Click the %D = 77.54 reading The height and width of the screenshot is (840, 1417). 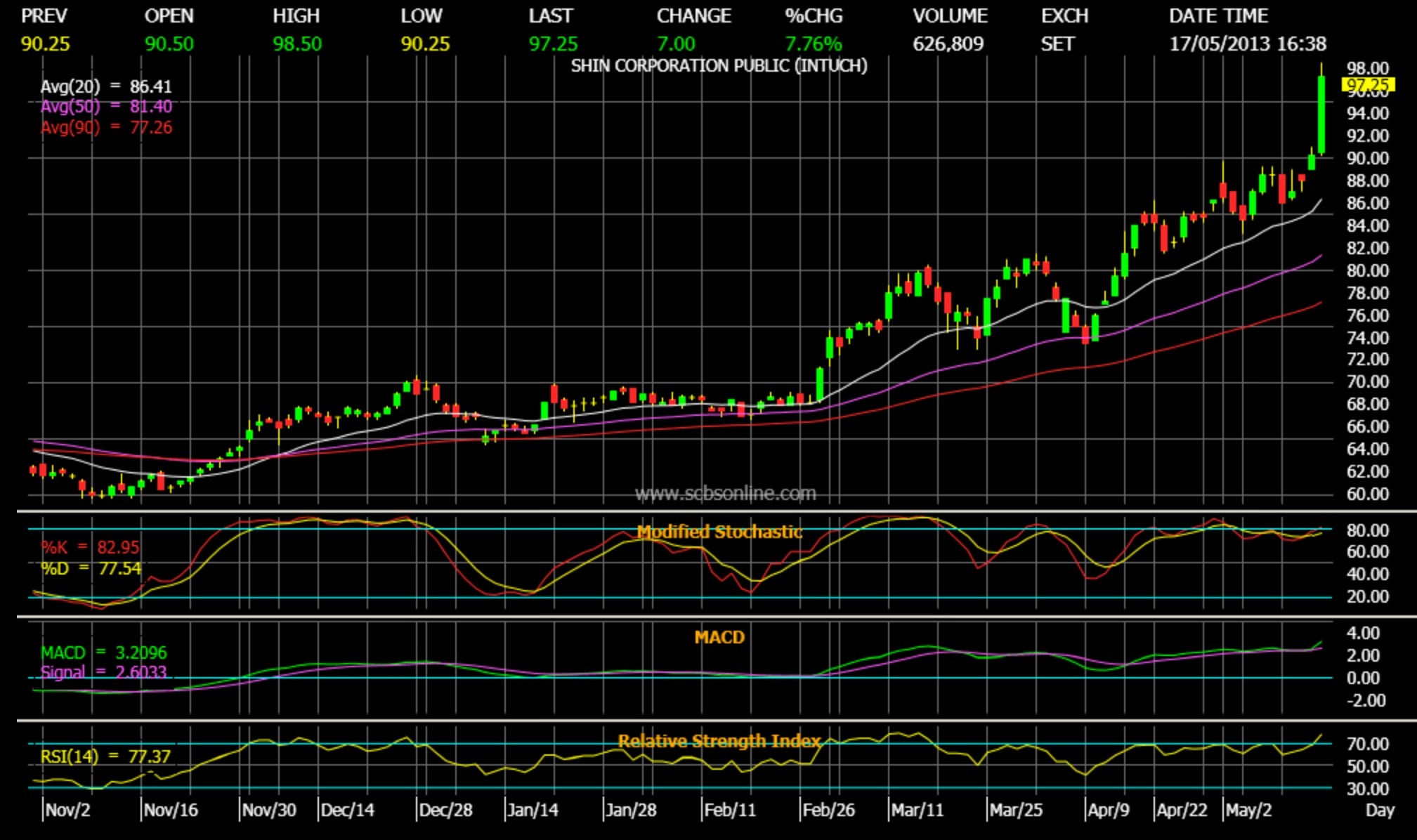click(91, 568)
